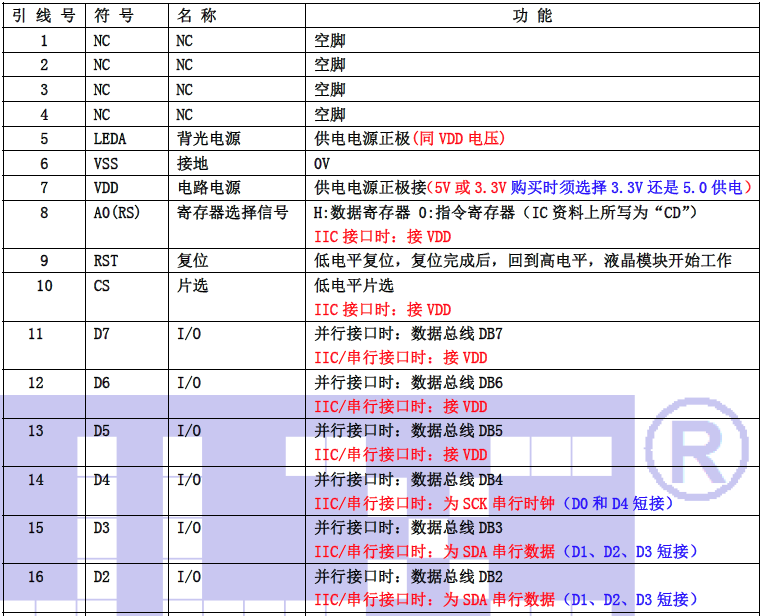This screenshot has height=616, width=763.
Task: Select pin number 16 cell
Action: point(36,576)
